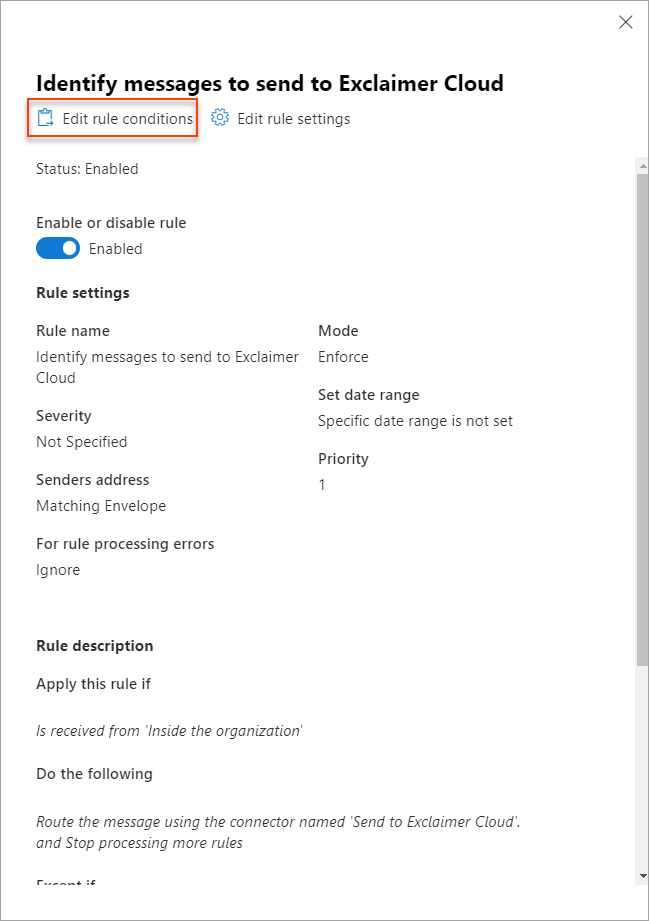Click the 'Route the message using the connector' action text
This screenshot has height=921, width=649.
pos(278,822)
